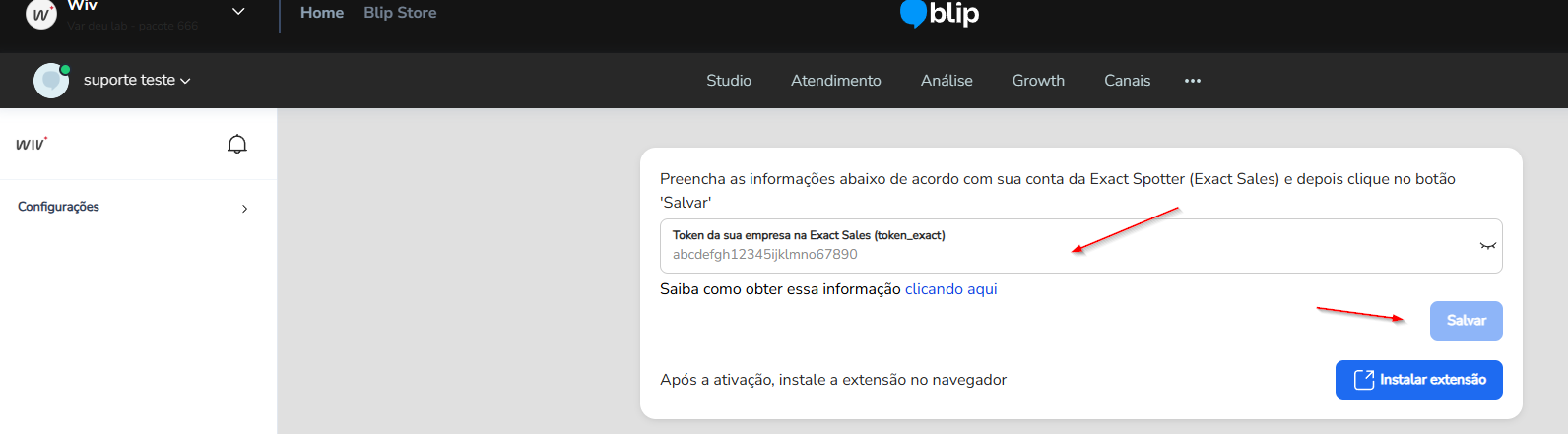Toggle token visibility eye icon

[x=1487, y=246]
